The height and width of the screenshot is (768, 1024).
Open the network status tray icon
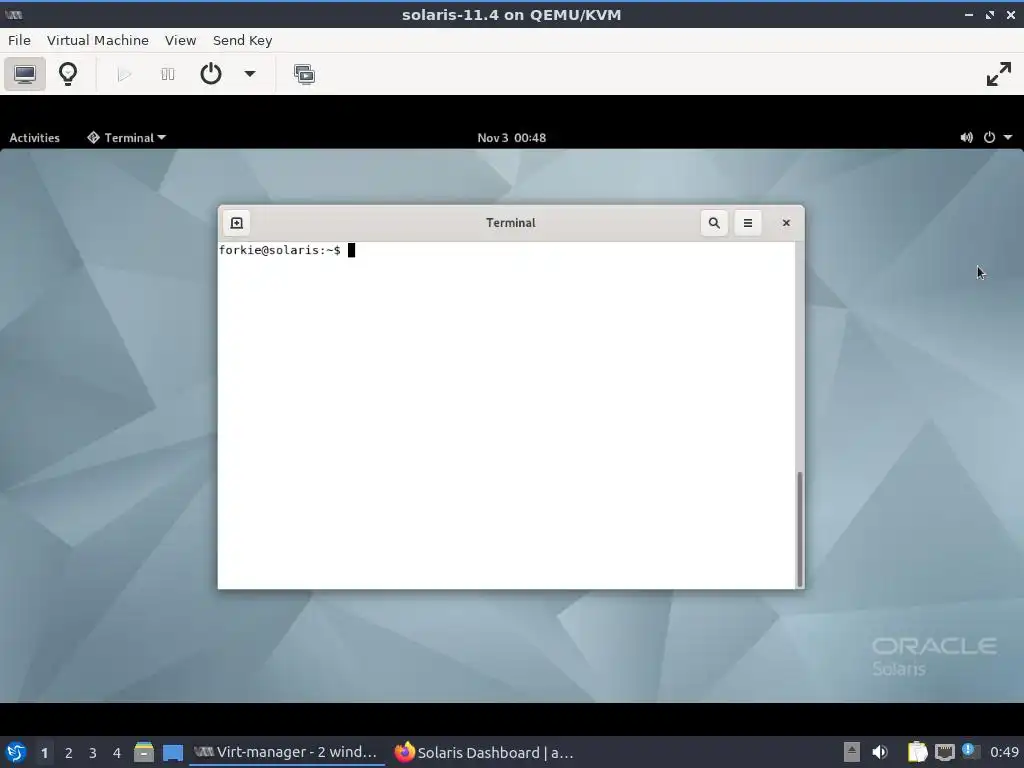(x=944, y=752)
